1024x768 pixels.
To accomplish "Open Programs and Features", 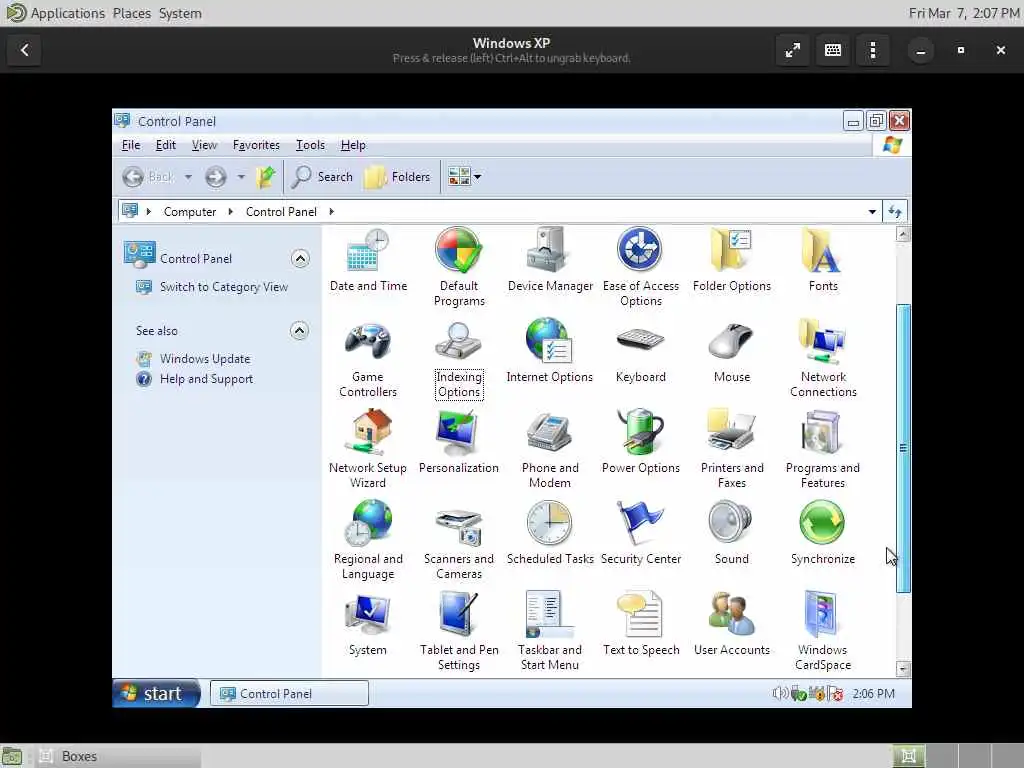I will pos(823,449).
